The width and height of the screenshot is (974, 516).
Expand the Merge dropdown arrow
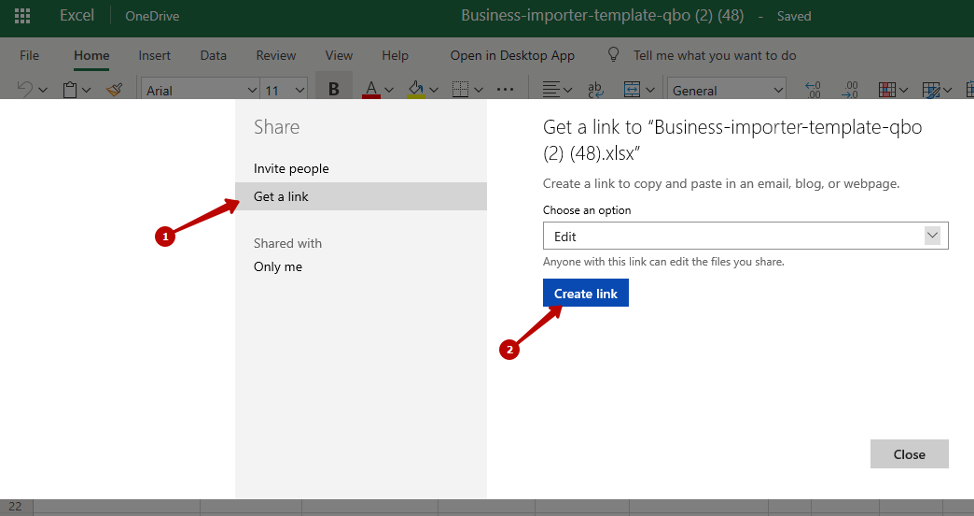pyautogui.click(x=650, y=90)
